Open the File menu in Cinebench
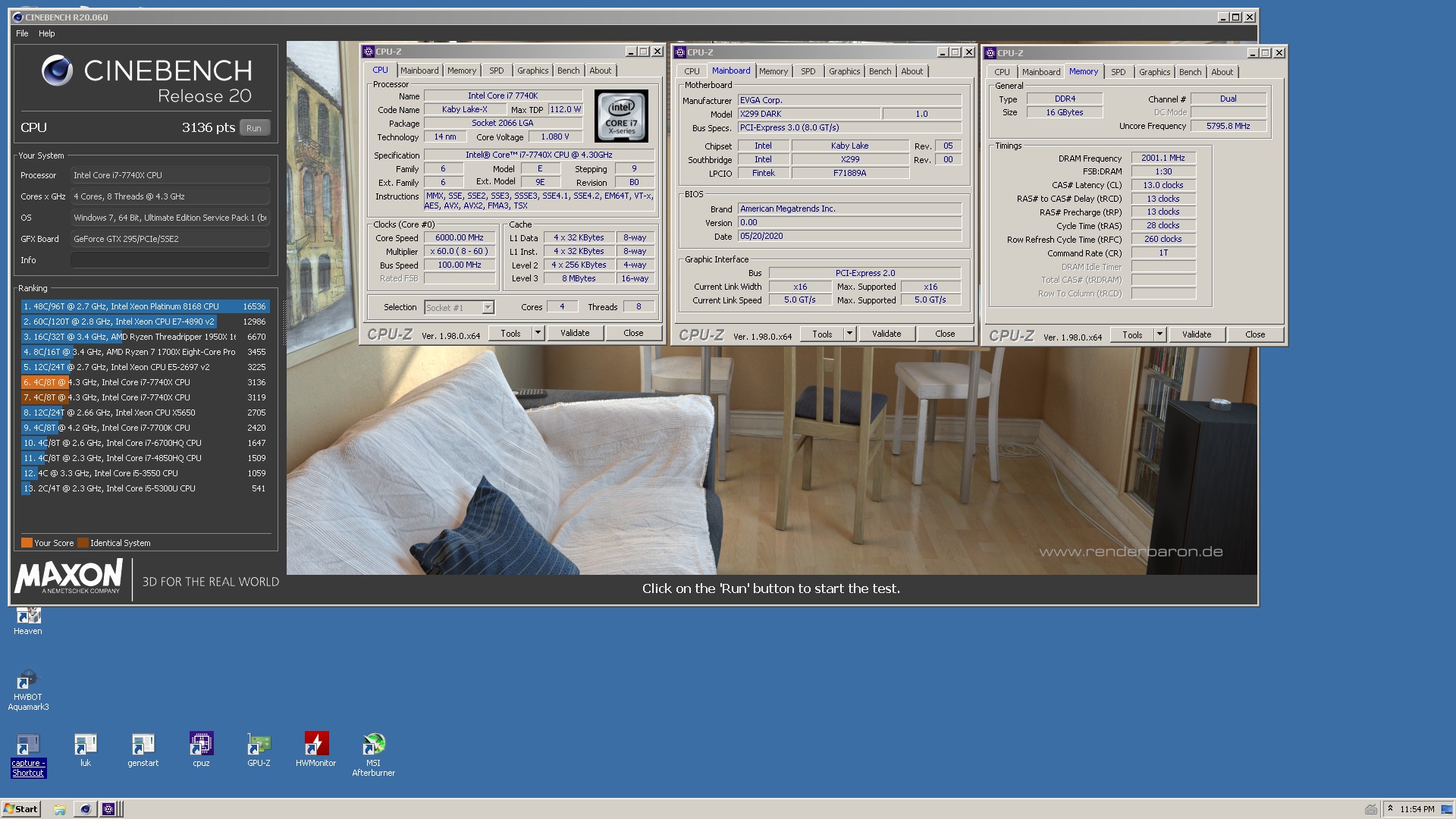Viewport: 1456px width, 819px height. click(22, 33)
